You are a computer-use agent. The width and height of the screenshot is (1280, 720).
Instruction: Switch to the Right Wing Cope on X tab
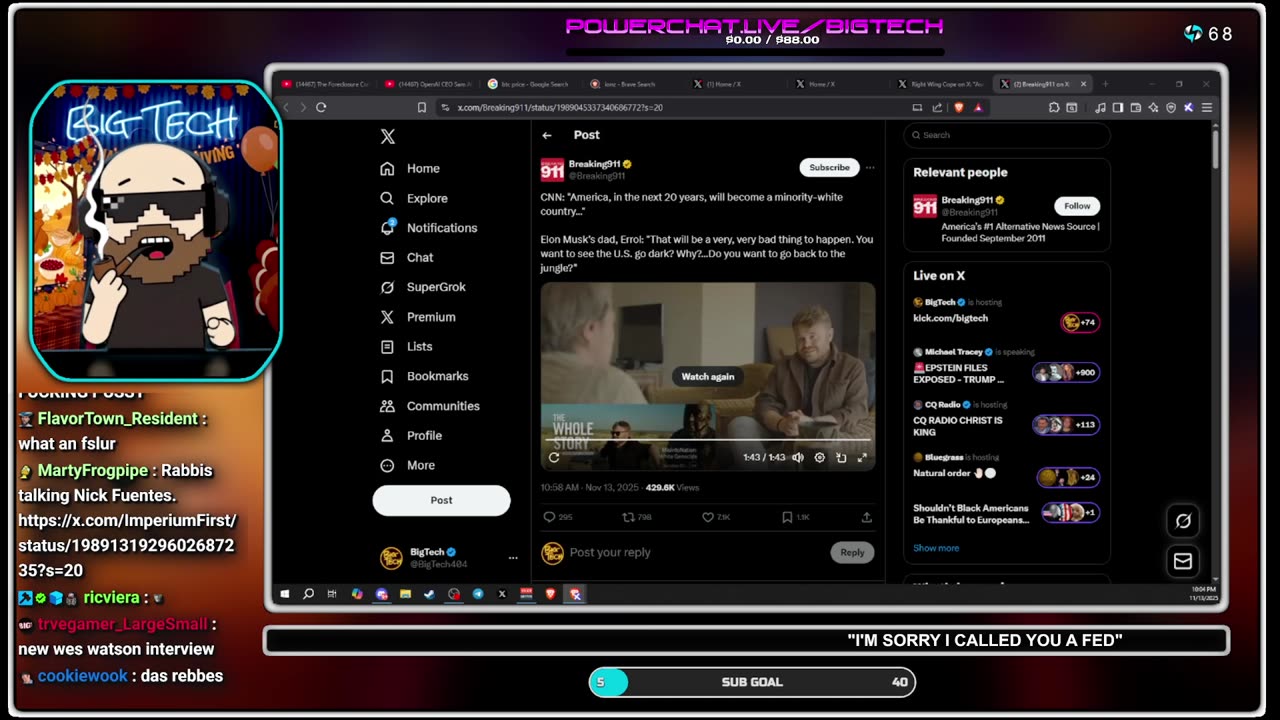click(x=942, y=84)
